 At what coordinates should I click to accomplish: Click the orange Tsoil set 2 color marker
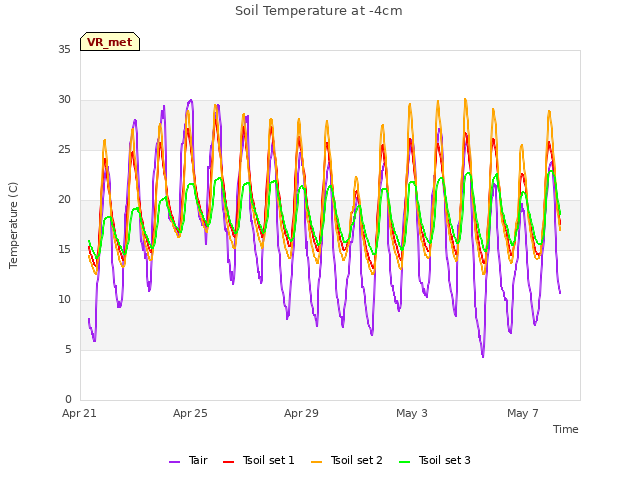tap(317, 462)
